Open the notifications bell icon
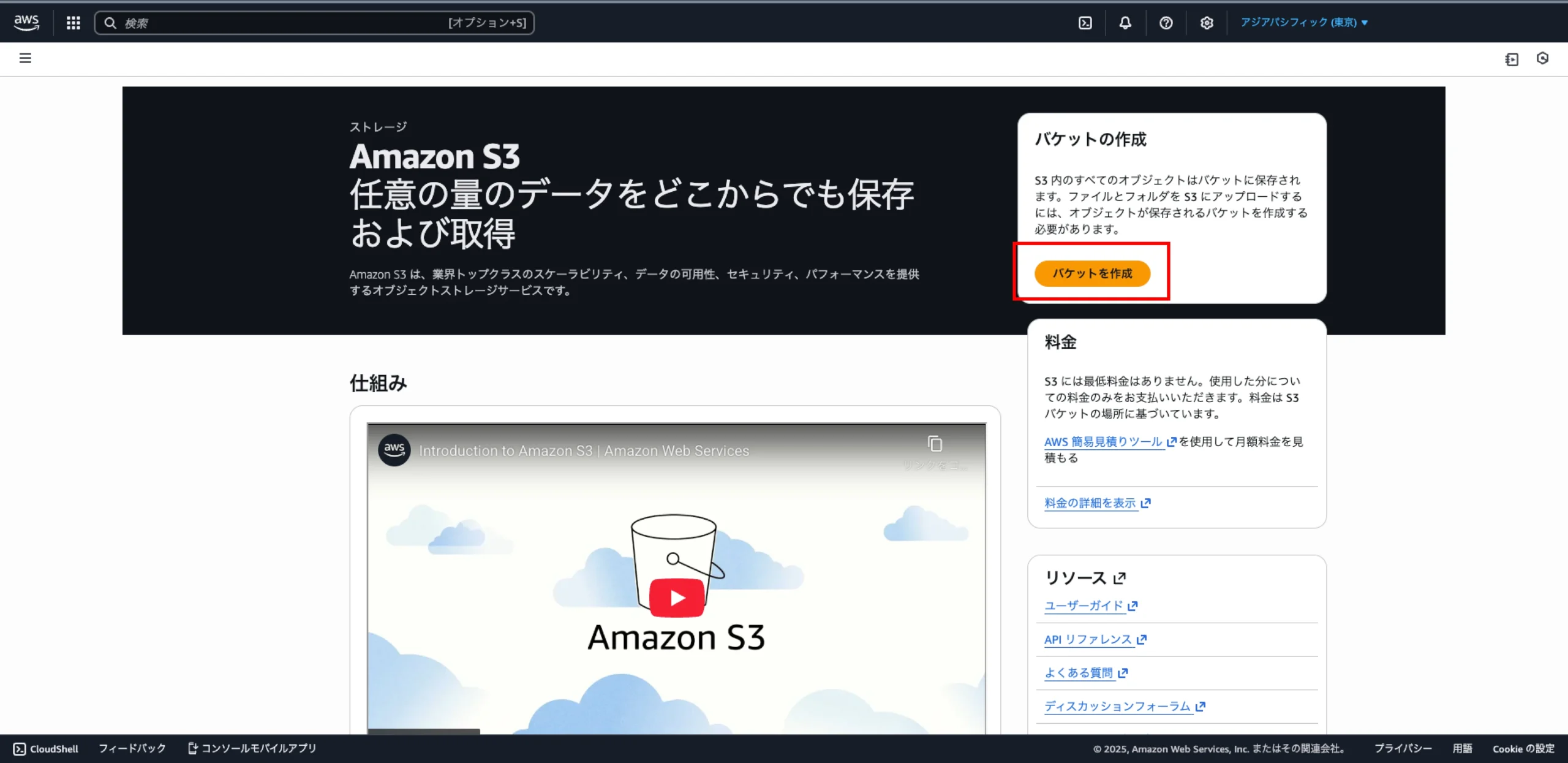The height and width of the screenshot is (763, 1568). [1125, 23]
